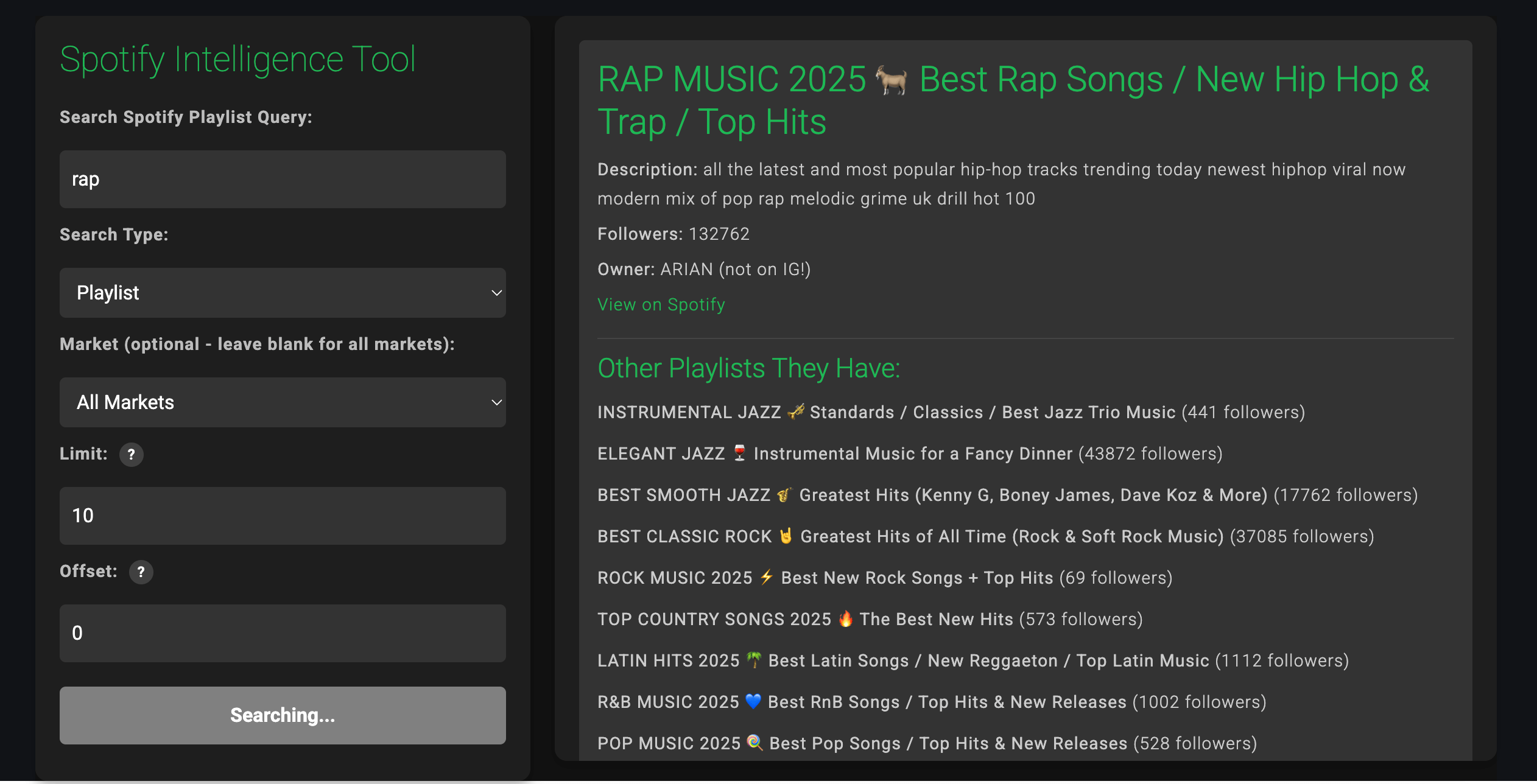Expand the All Markets dropdown
The width and height of the screenshot is (1537, 784).
[x=282, y=402]
